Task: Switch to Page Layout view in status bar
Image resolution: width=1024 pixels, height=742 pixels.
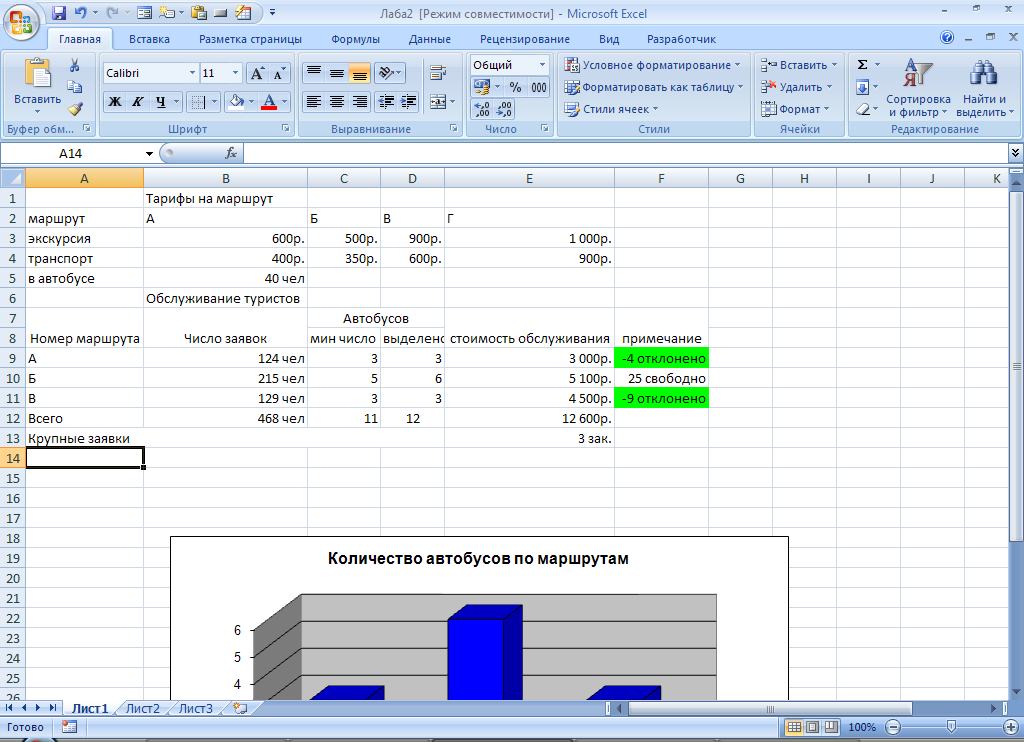Action: click(x=812, y=727)
